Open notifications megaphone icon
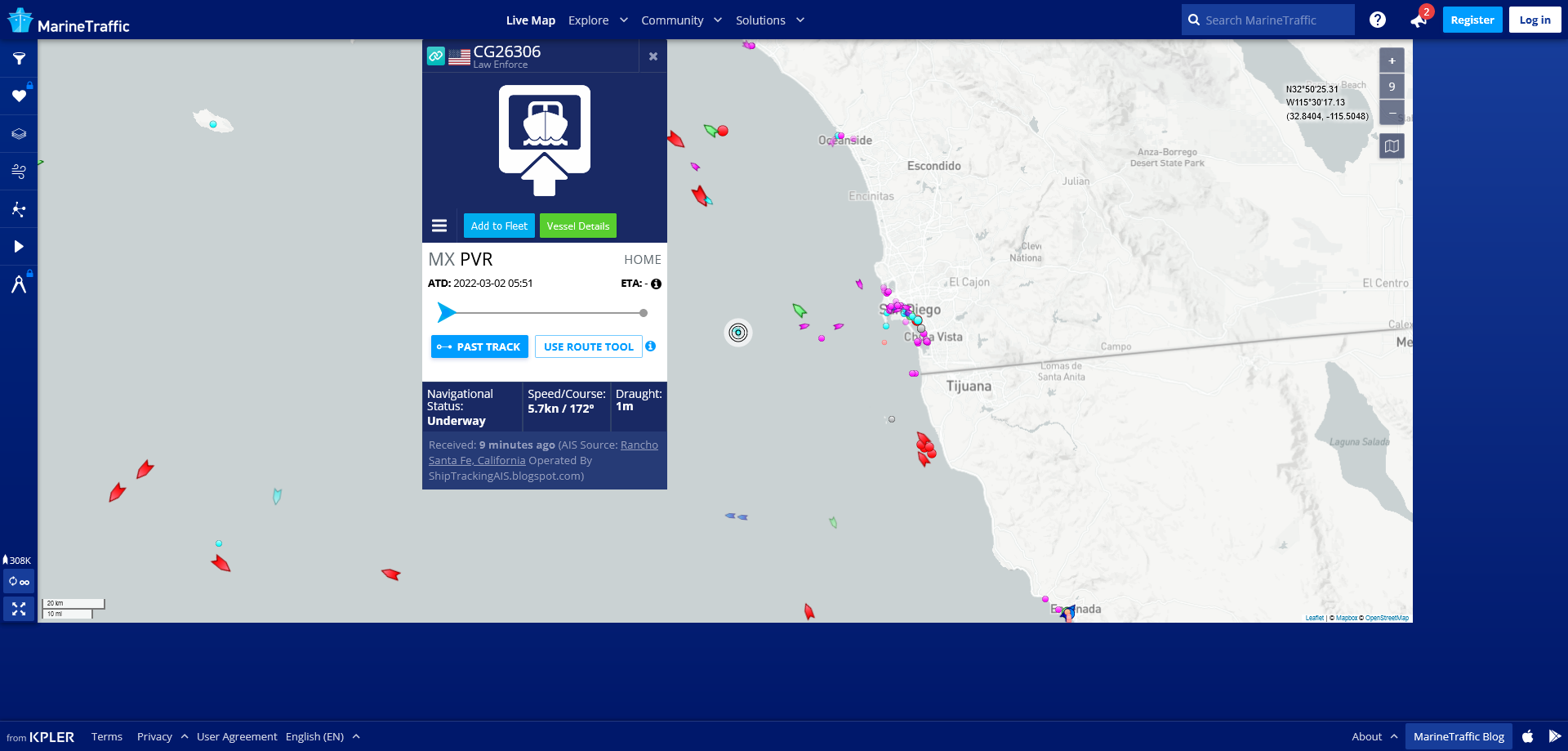The width and height of the screenshot is (1568, 751). (x=1419, y=20)
